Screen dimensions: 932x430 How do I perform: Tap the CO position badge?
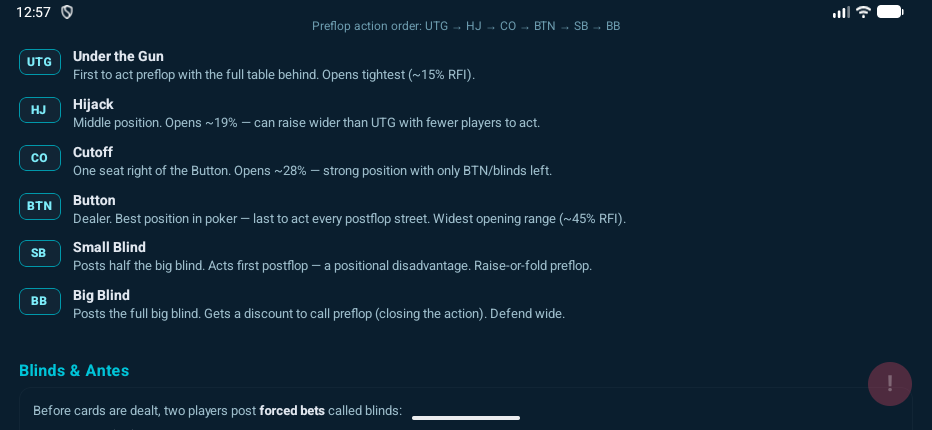39,158
